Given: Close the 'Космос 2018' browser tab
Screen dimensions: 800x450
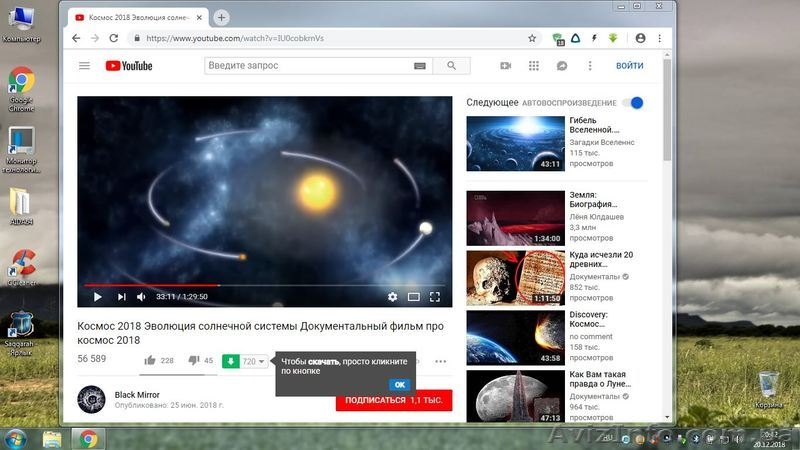Looking at the screenshot, I should 199,17.
